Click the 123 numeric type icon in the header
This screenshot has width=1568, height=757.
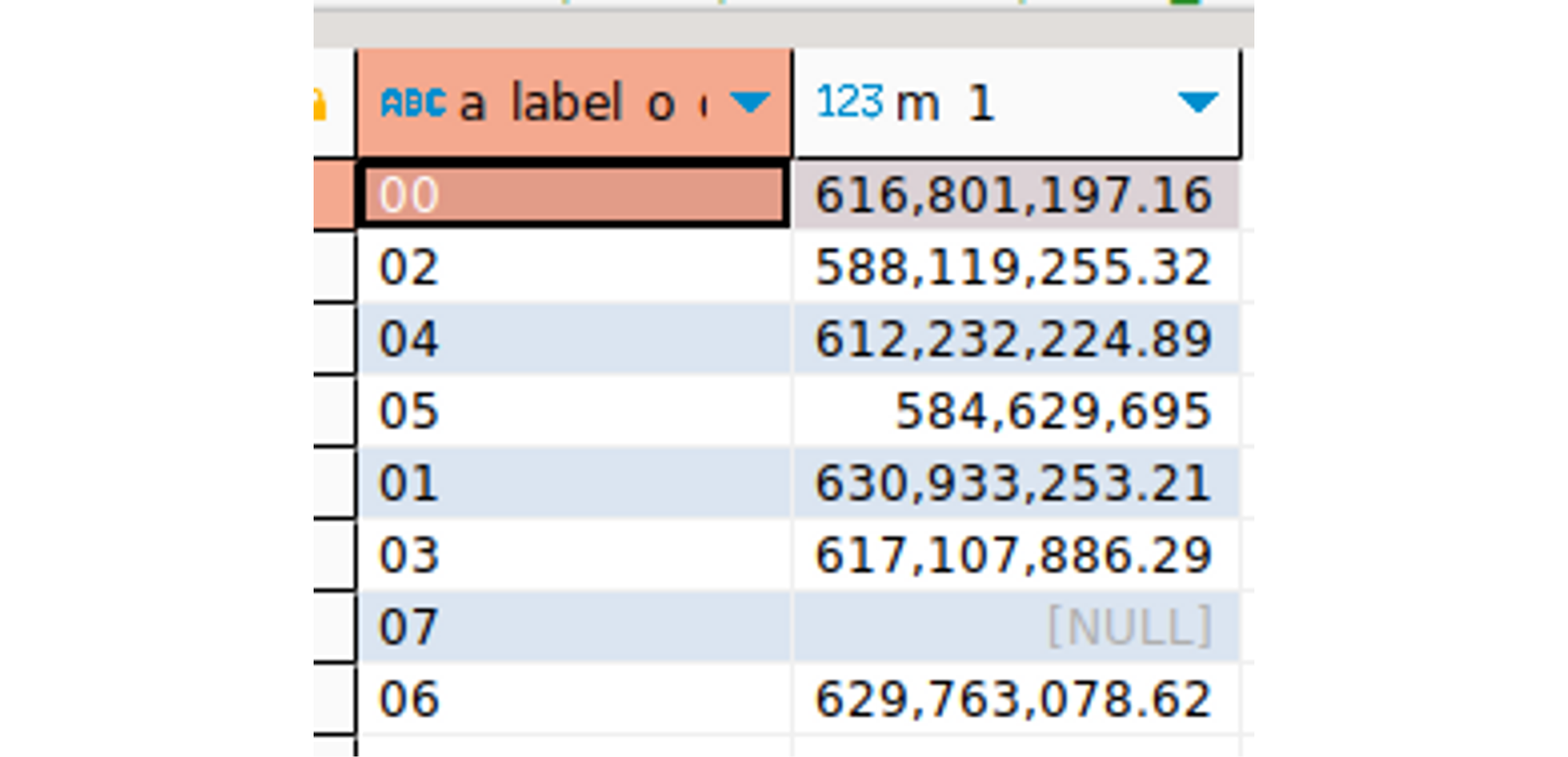850,103
